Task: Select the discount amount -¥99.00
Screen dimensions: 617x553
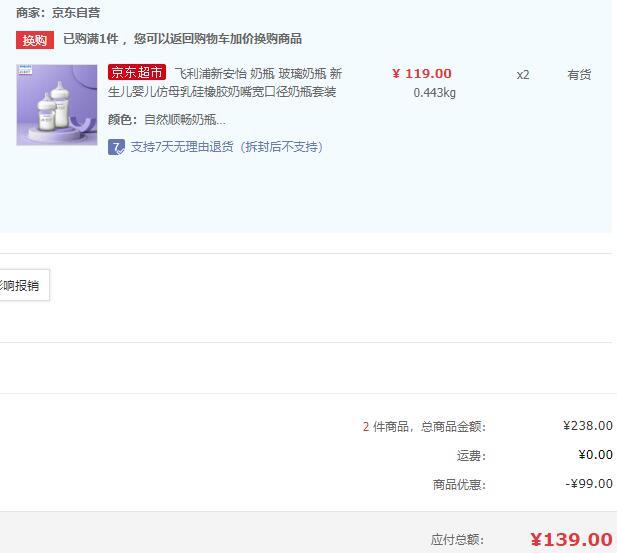Action: 589,483
